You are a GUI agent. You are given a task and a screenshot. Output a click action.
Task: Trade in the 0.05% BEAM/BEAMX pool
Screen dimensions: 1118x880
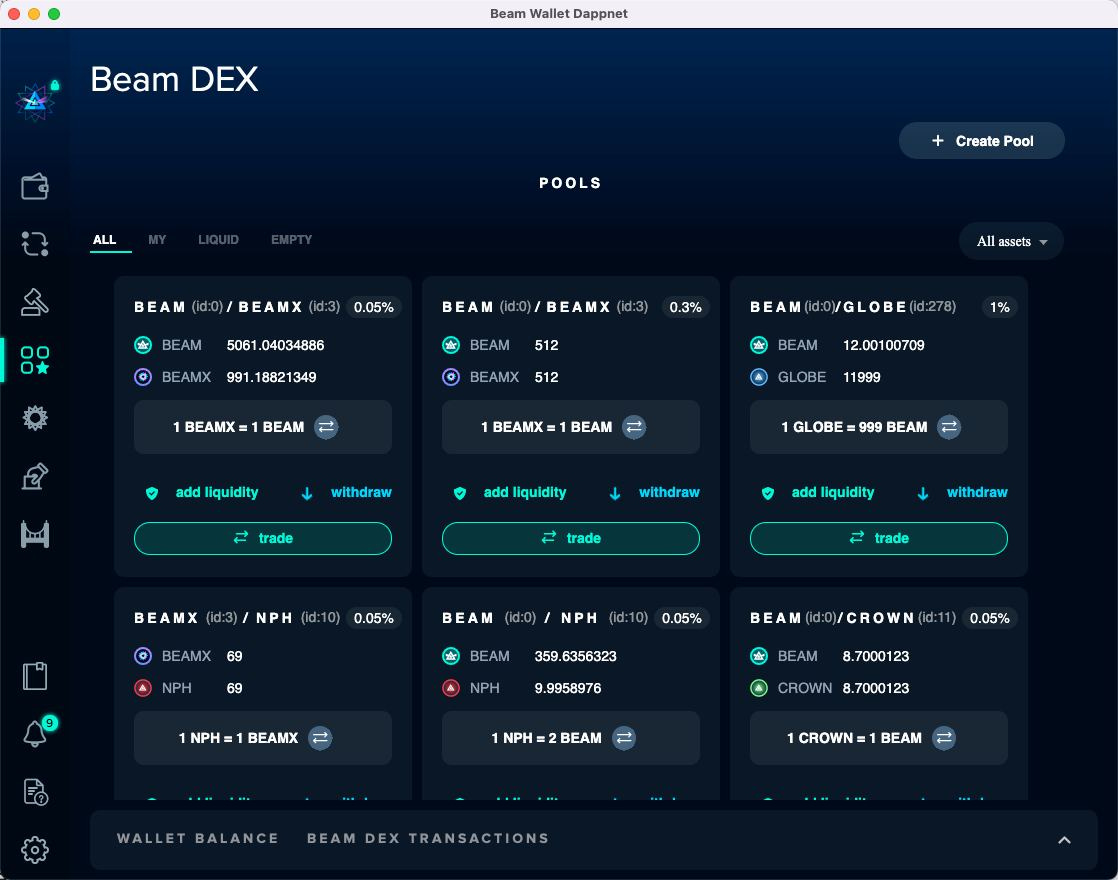coord(263,538)
